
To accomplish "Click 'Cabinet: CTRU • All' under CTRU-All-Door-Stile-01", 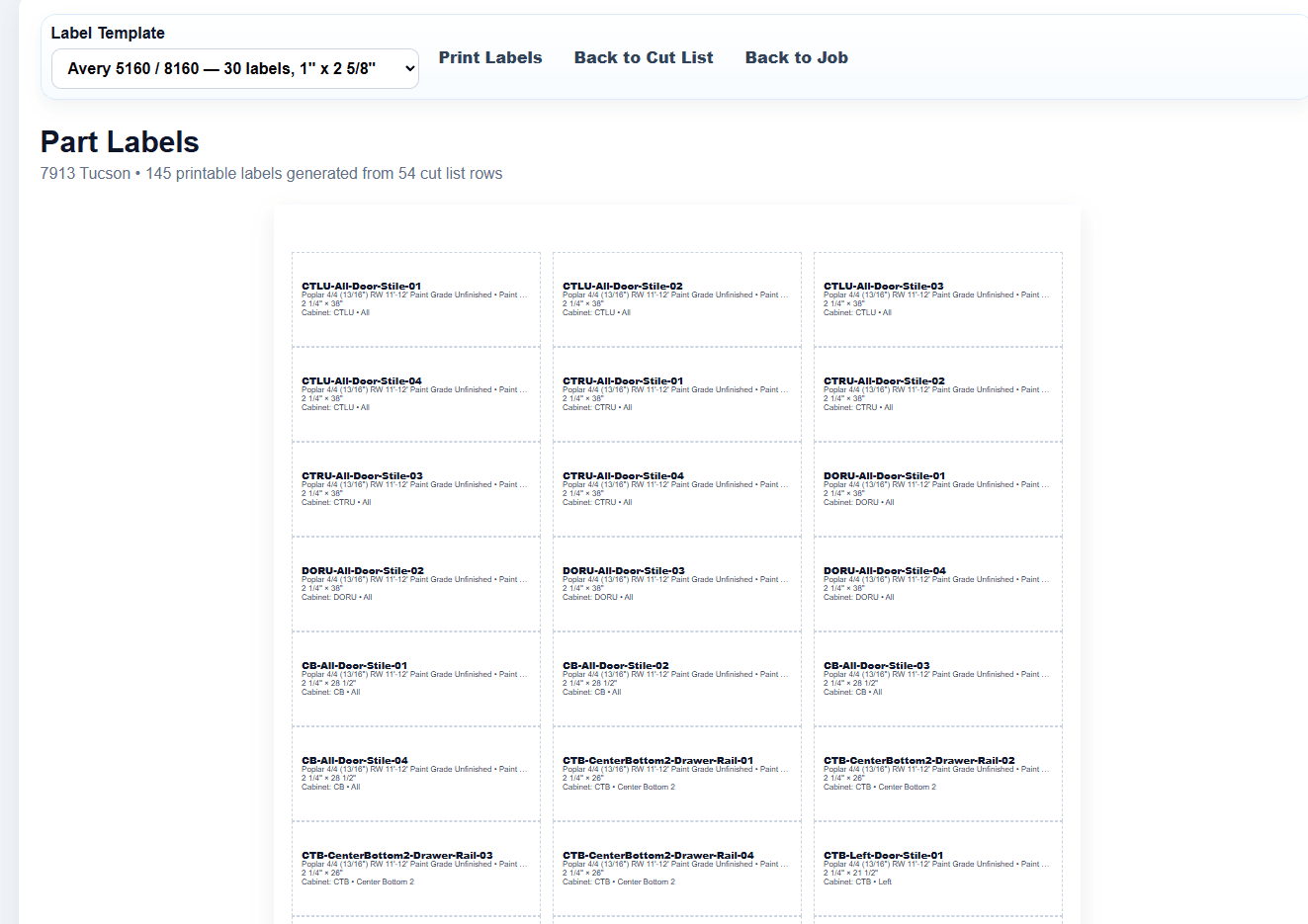I will pyautogui.click(x=597, y=407).
